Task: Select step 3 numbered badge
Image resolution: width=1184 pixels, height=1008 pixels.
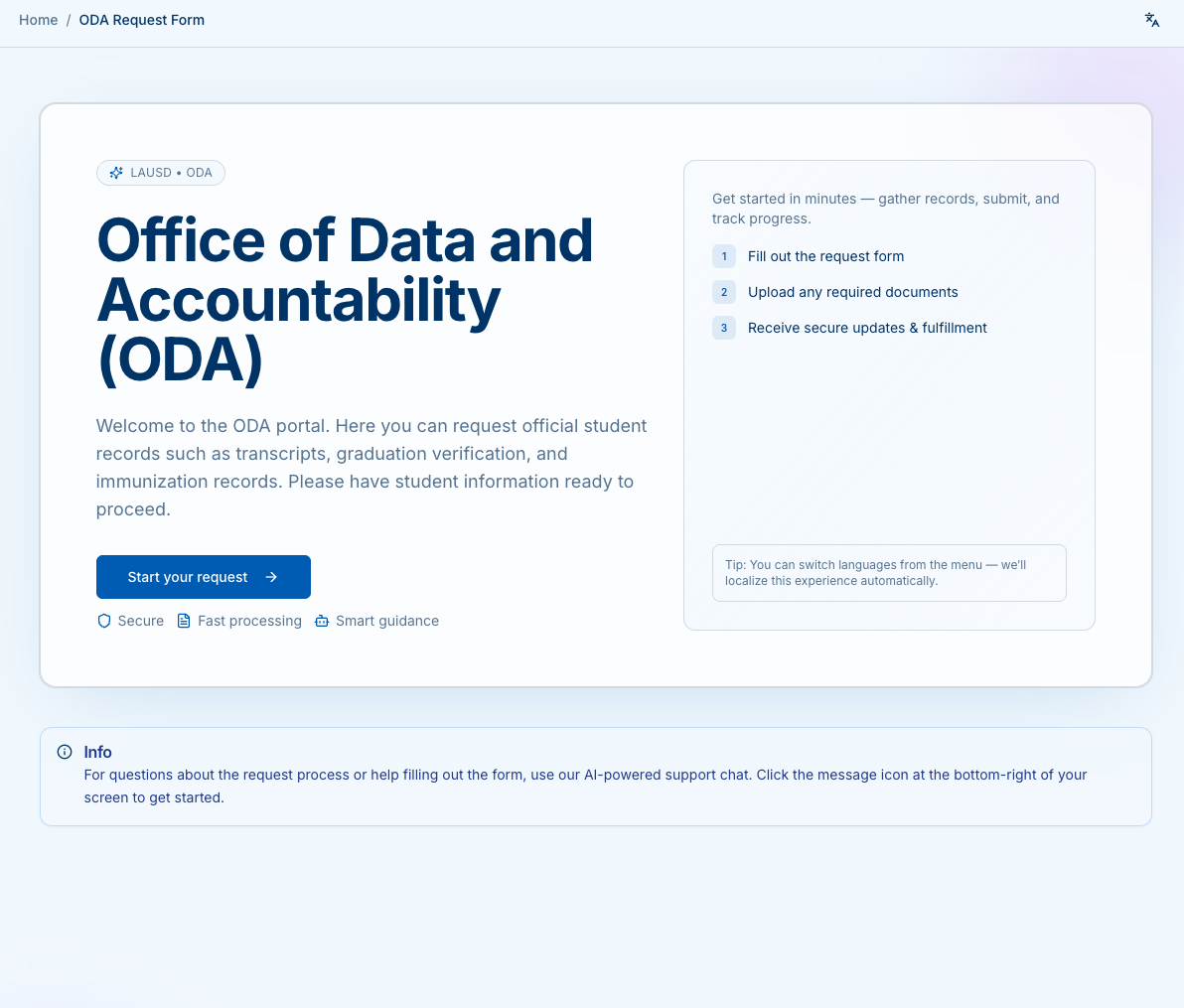Action: pos(724,328)
